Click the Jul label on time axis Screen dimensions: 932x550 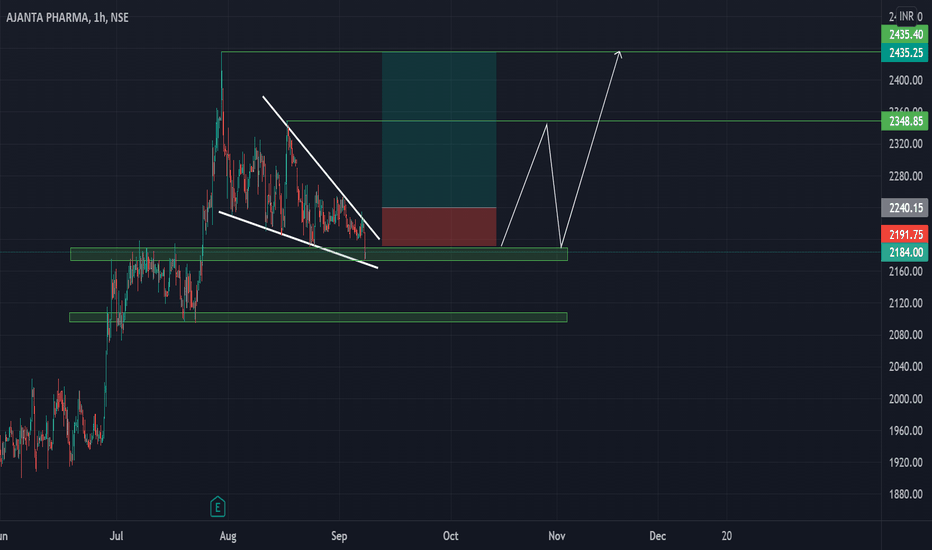(116, 536)
